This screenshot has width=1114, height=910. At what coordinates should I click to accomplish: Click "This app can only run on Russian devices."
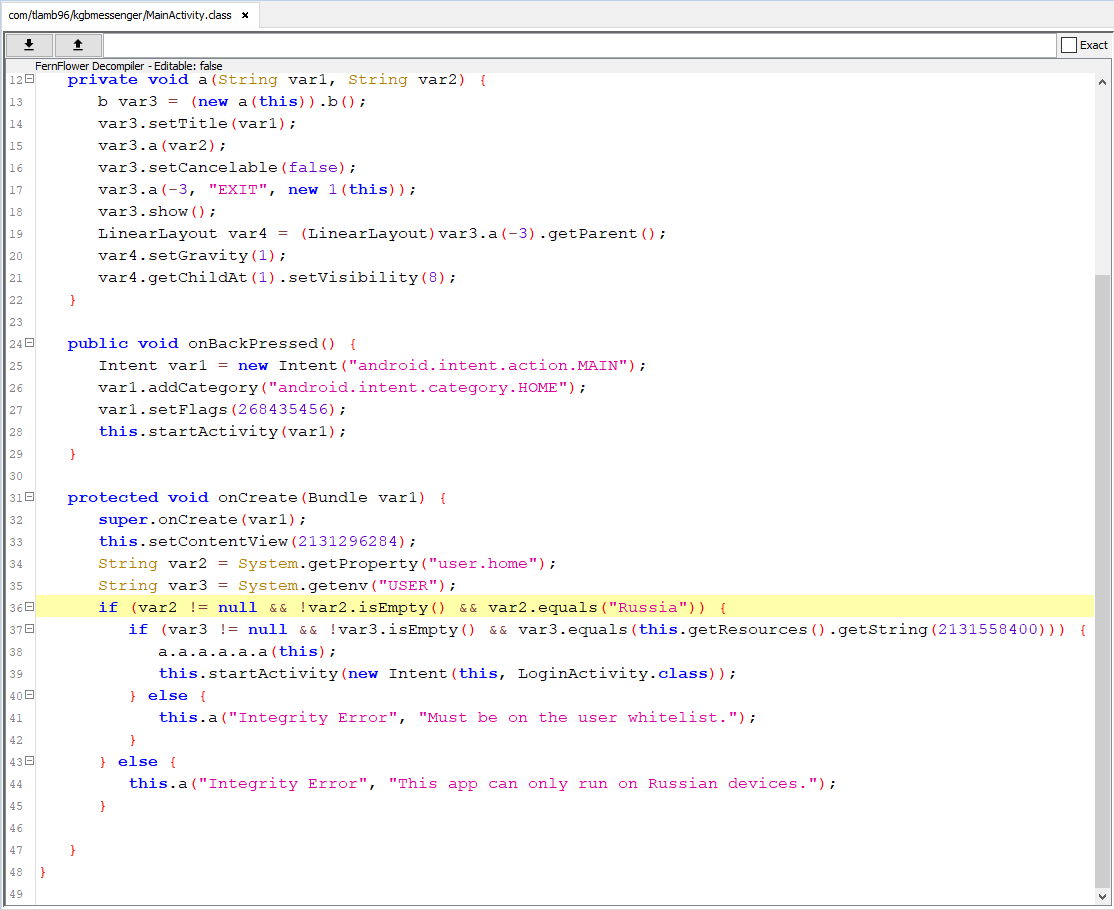click(x=603, y=784)
